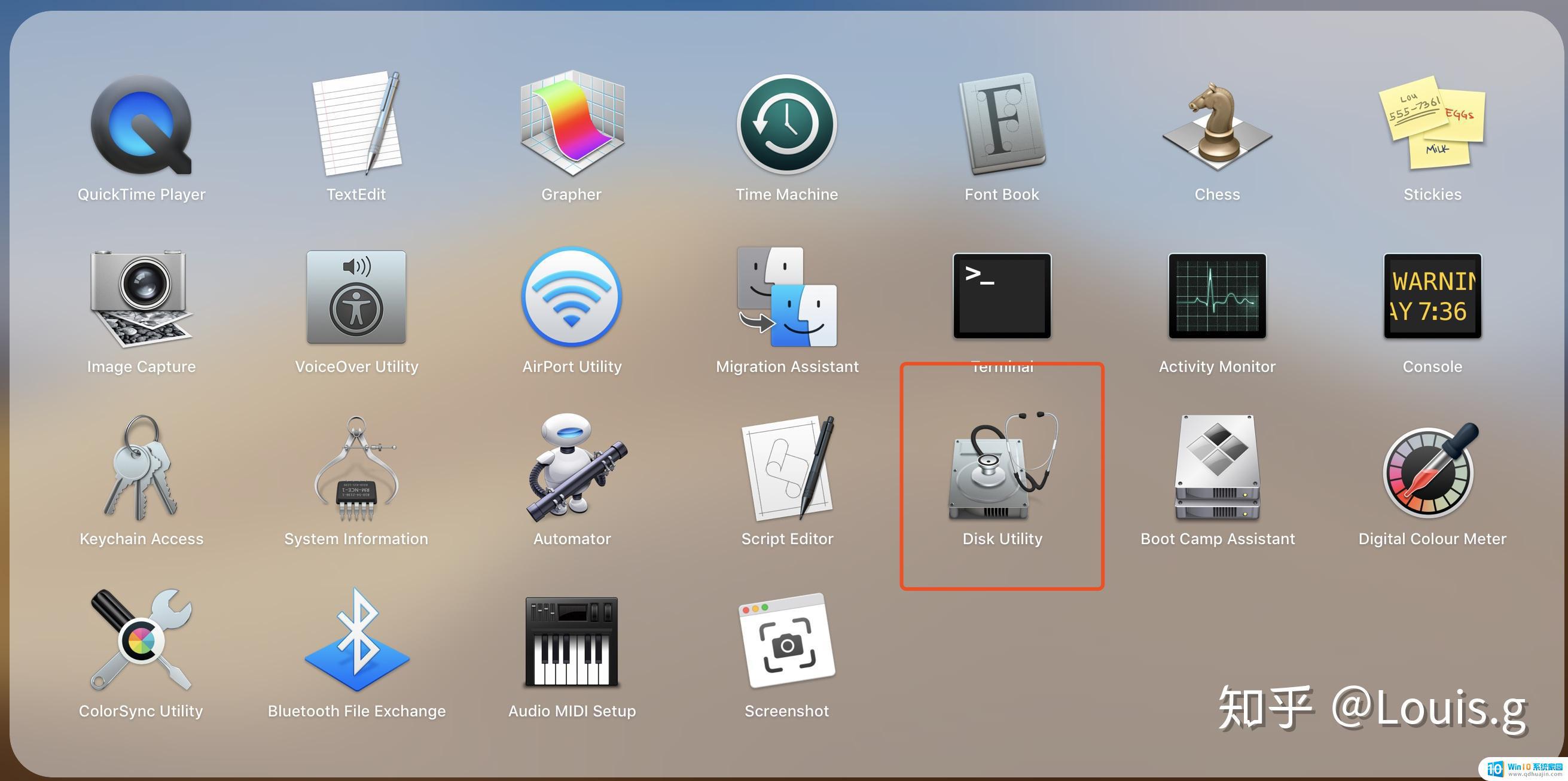Click the "ColorSync Utility" label
The height and width of the screenshot is (781, 1568).
pyautogui.click(x=141, y=711)
